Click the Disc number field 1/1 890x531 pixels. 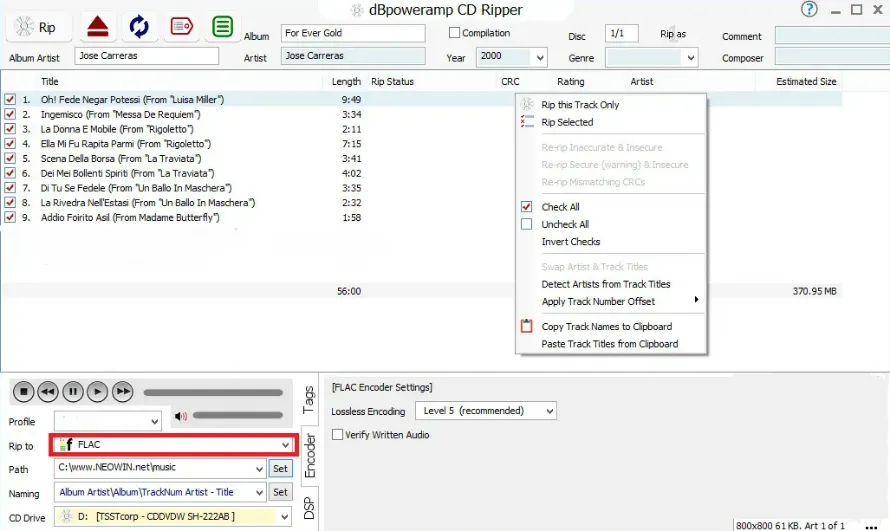tap(622, 33)
